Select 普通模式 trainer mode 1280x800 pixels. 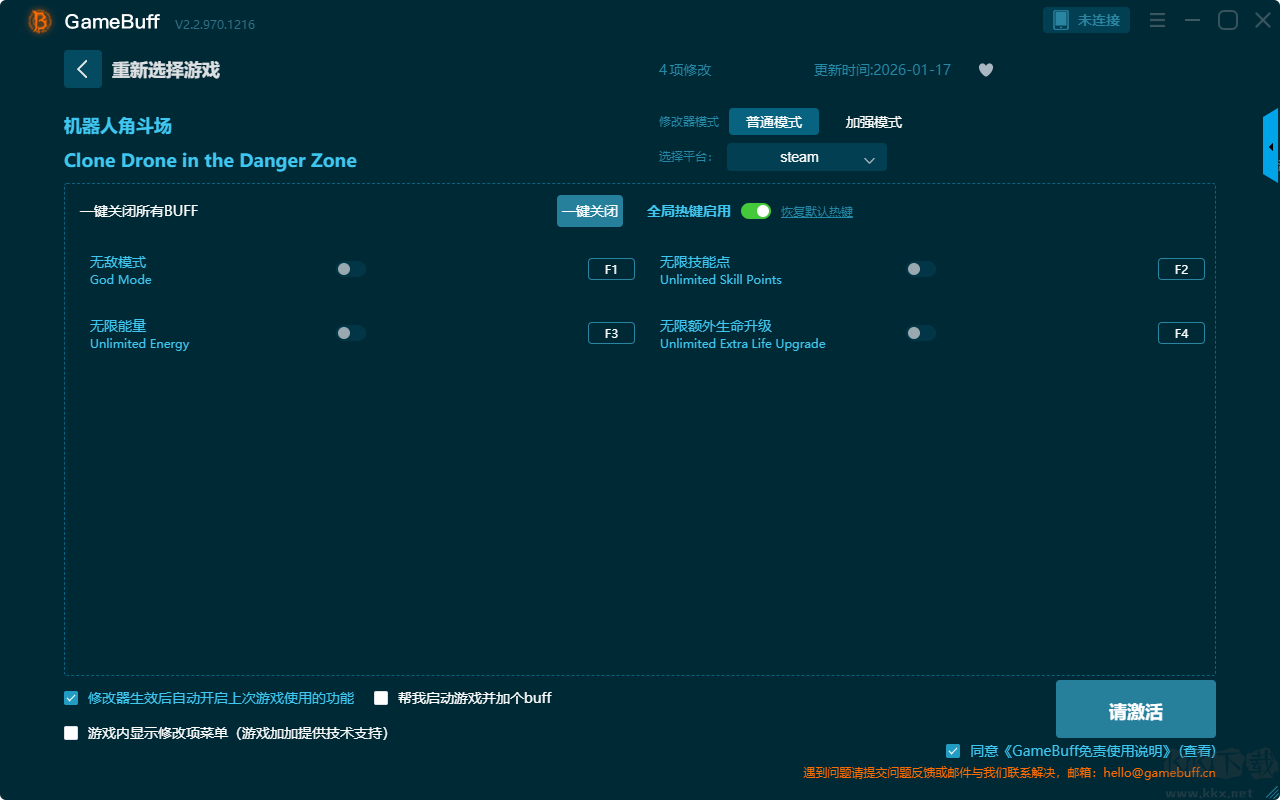click(x=774, y=122)
